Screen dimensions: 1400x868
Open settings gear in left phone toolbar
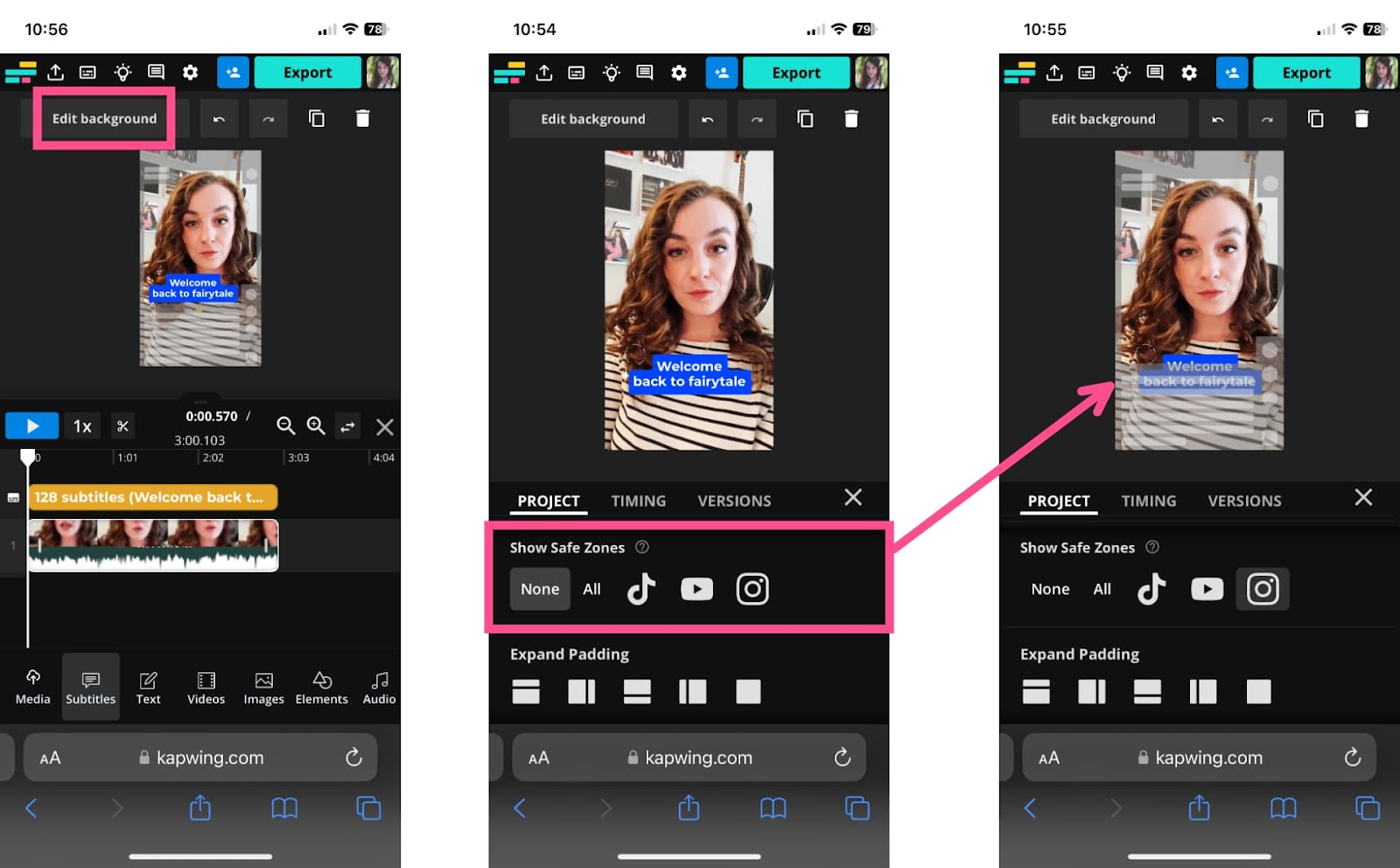coord(190,73)
